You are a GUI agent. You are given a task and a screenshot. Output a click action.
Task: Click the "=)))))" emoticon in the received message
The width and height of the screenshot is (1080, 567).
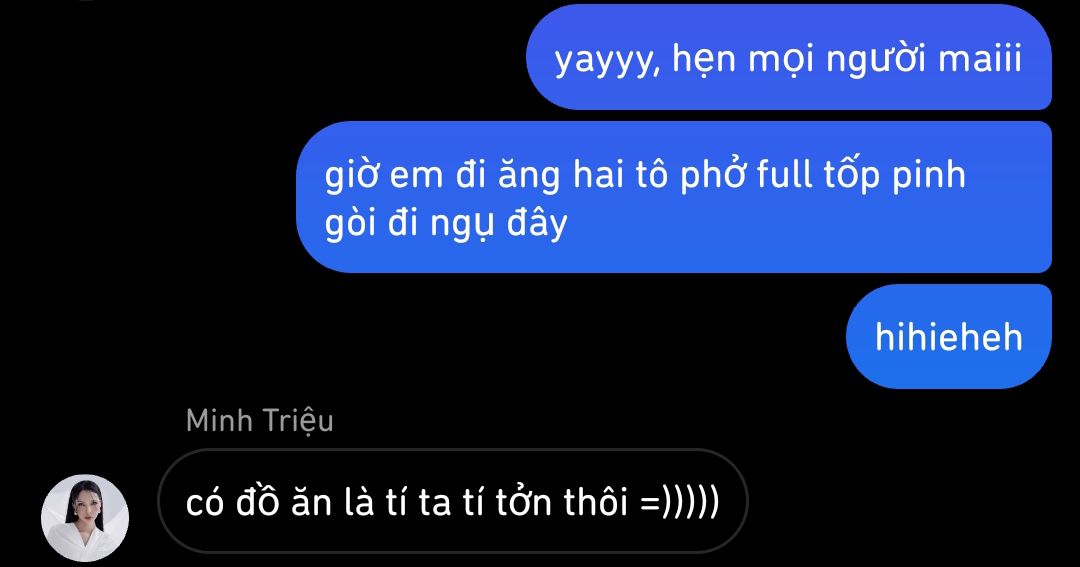tap(680, 501)
